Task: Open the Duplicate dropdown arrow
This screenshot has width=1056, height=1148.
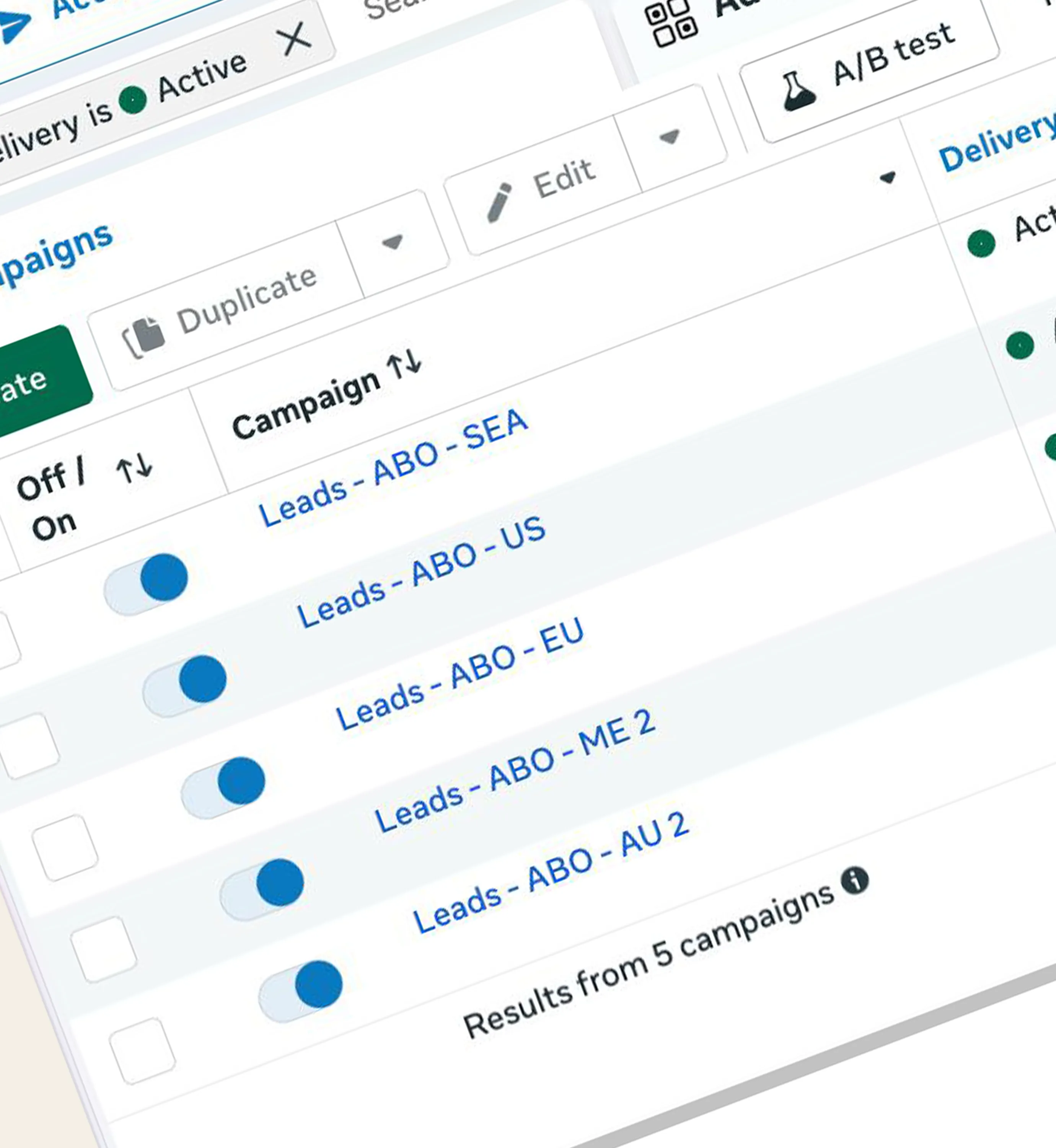Action: (x=393, y=242)
